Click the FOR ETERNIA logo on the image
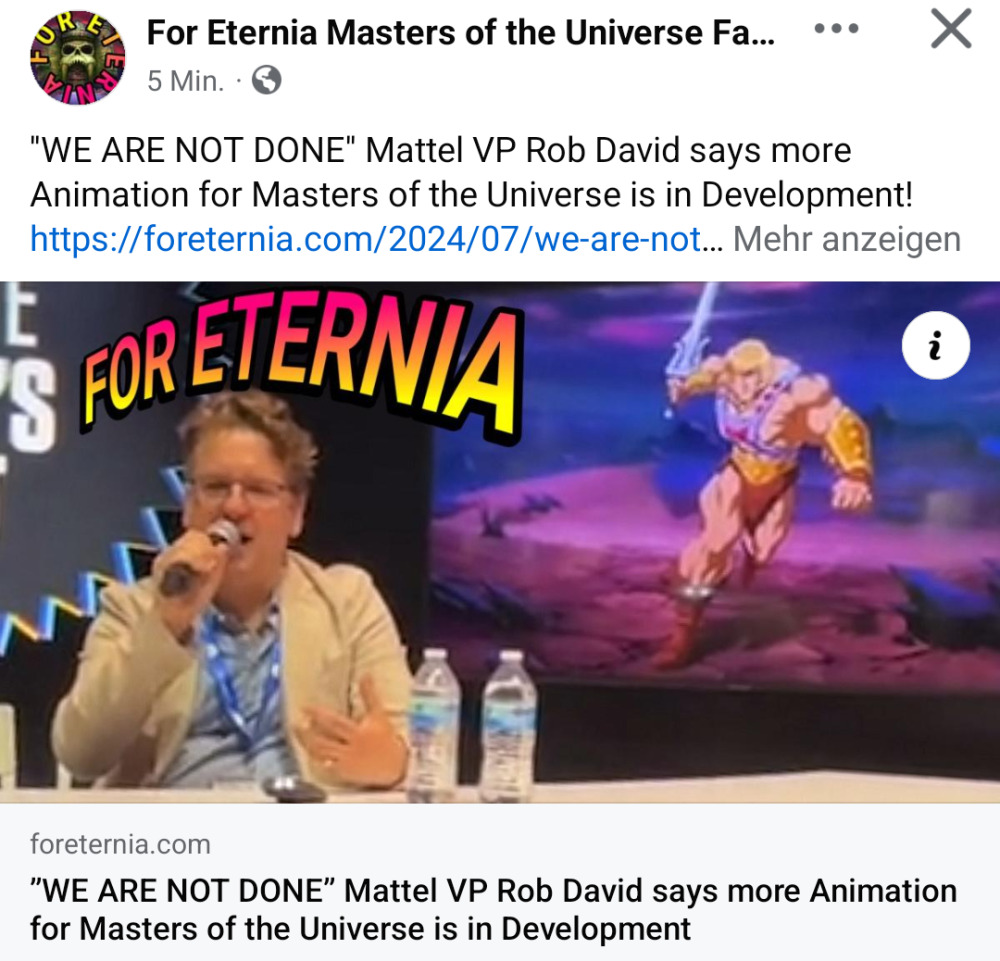 click(300, 363)
